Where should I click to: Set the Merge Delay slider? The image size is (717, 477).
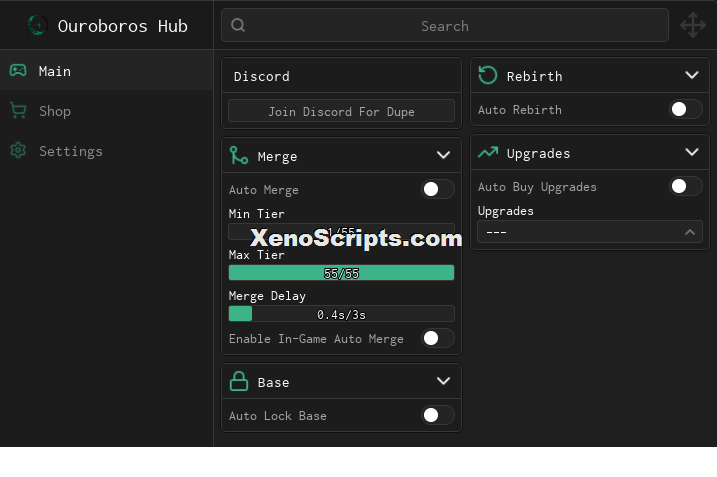(x=342, y=314)
